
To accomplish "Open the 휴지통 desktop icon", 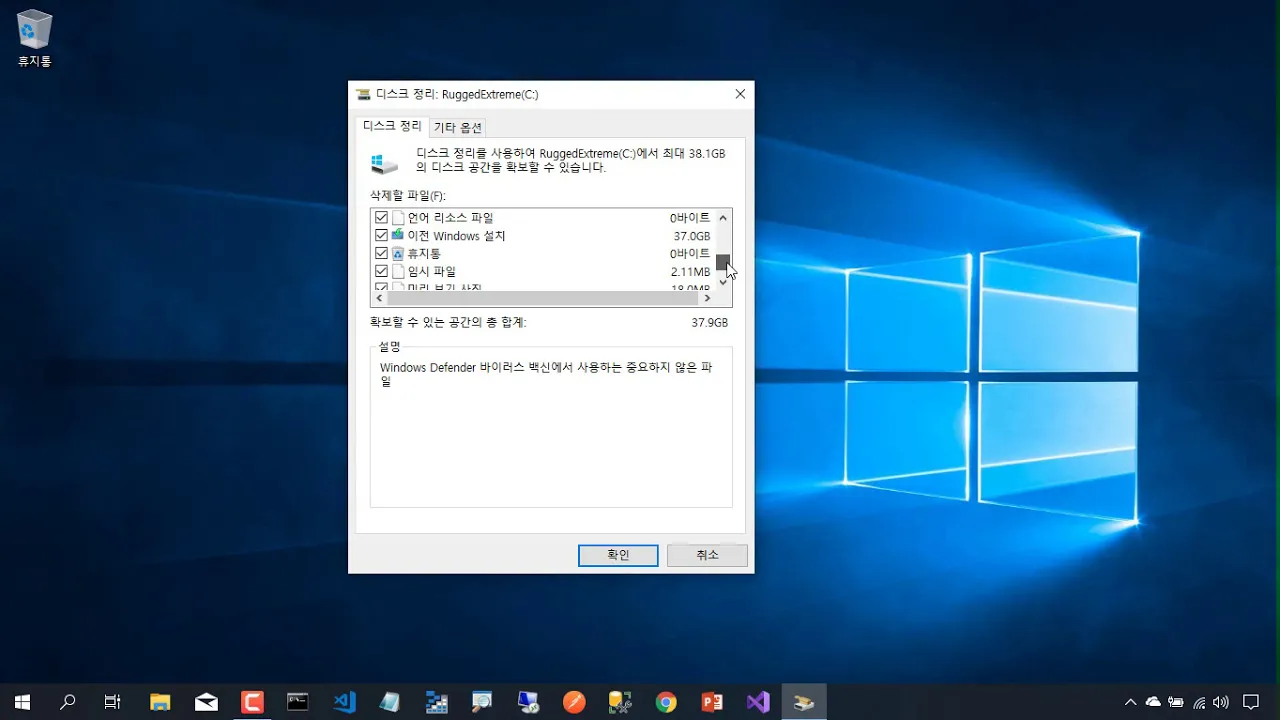I will (x=34, y=38).
